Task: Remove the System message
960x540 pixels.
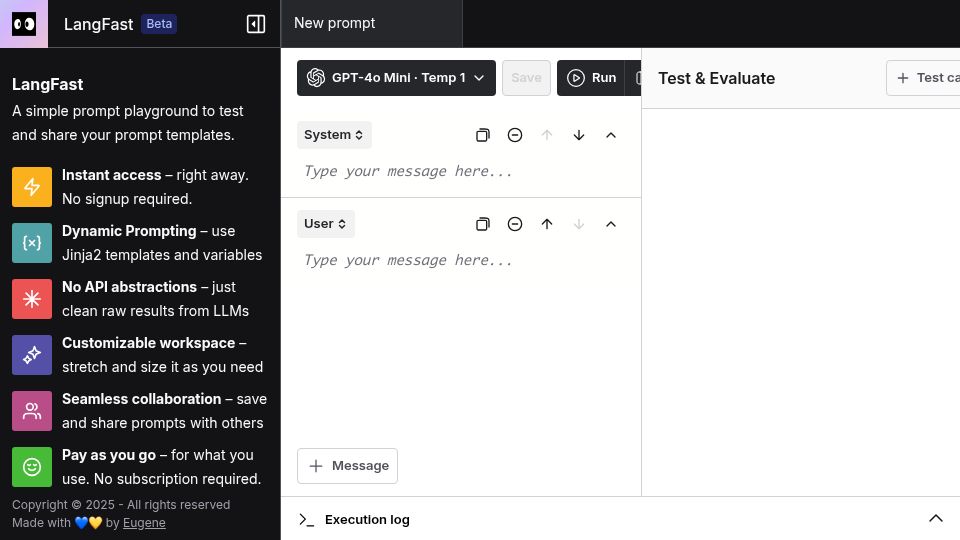Action: click(515, 135)
